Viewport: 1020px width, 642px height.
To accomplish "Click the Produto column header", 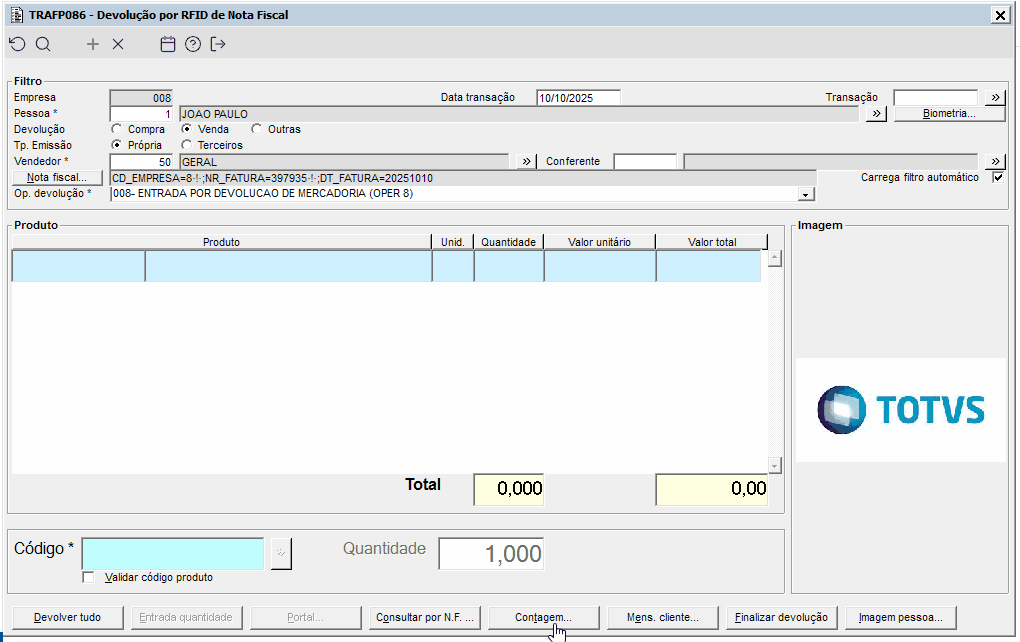I will click(221, 242).
